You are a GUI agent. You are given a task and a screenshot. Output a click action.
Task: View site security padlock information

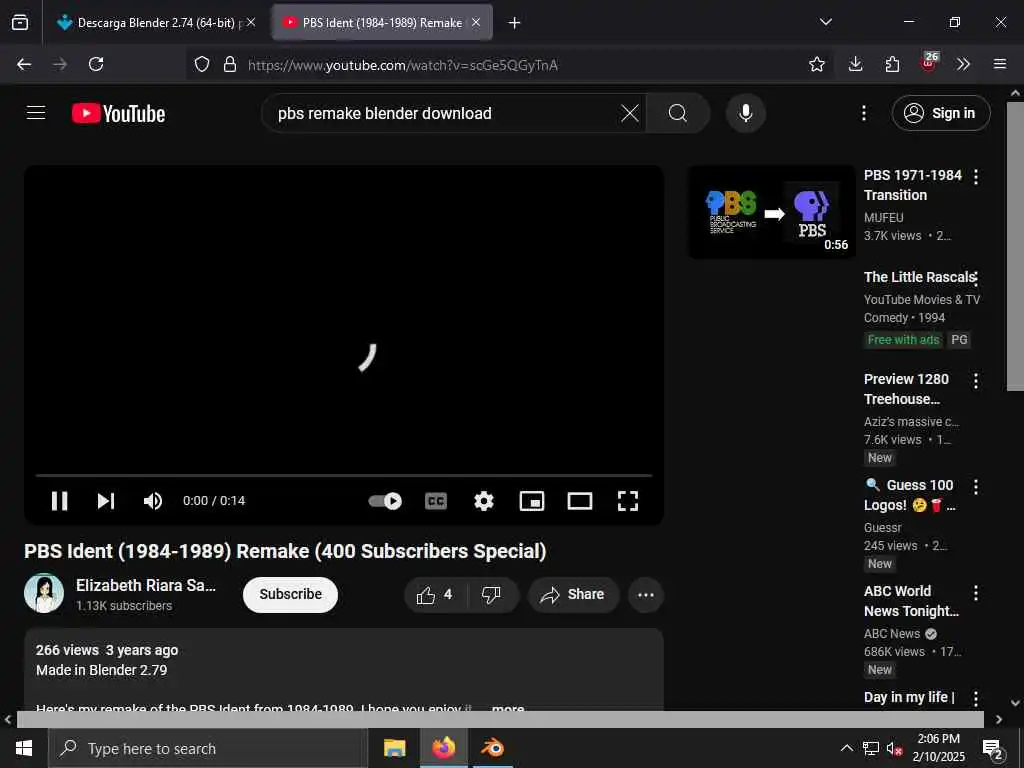coord(229,64)
